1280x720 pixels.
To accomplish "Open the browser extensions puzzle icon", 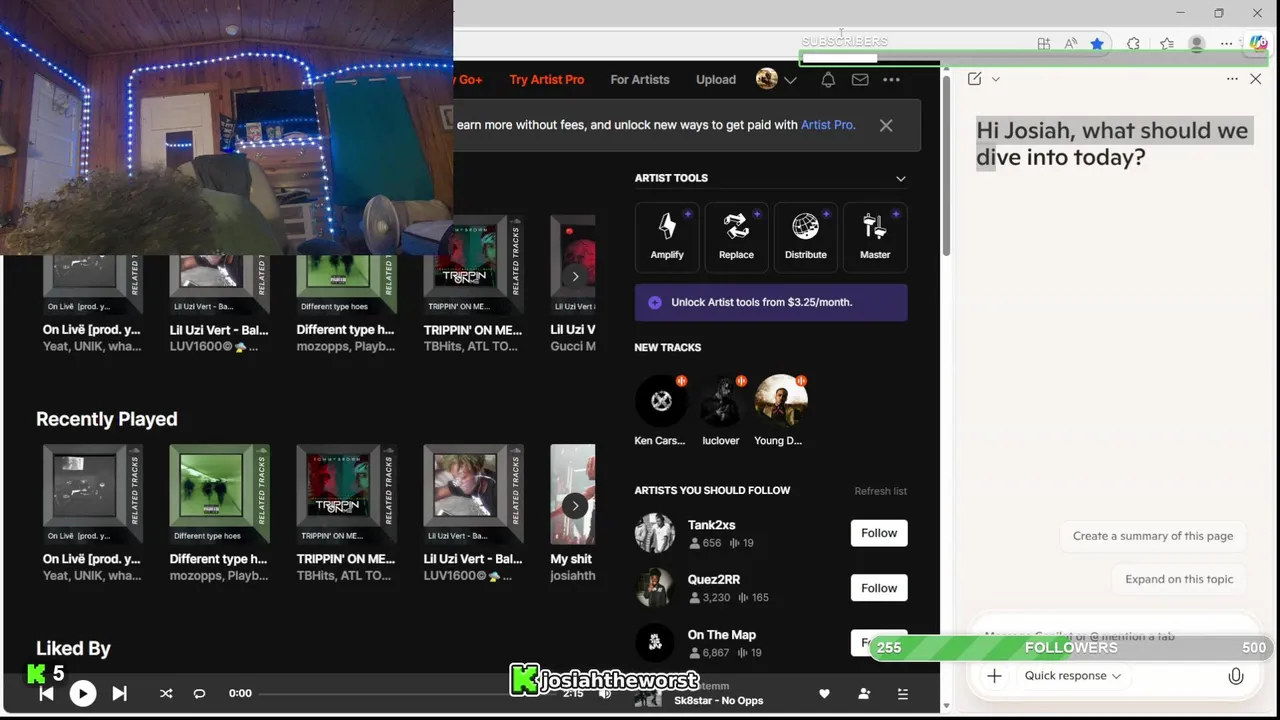I will coord(1133,44).
